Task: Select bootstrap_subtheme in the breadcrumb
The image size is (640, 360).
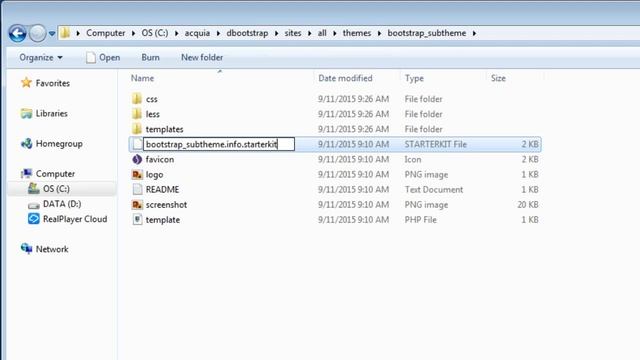Action: coord(427,33)
